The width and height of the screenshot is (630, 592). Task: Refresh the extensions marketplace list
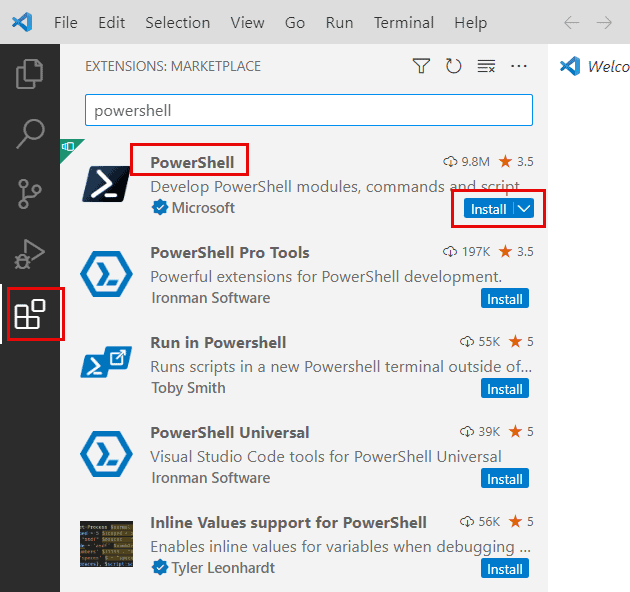point(454,66)
